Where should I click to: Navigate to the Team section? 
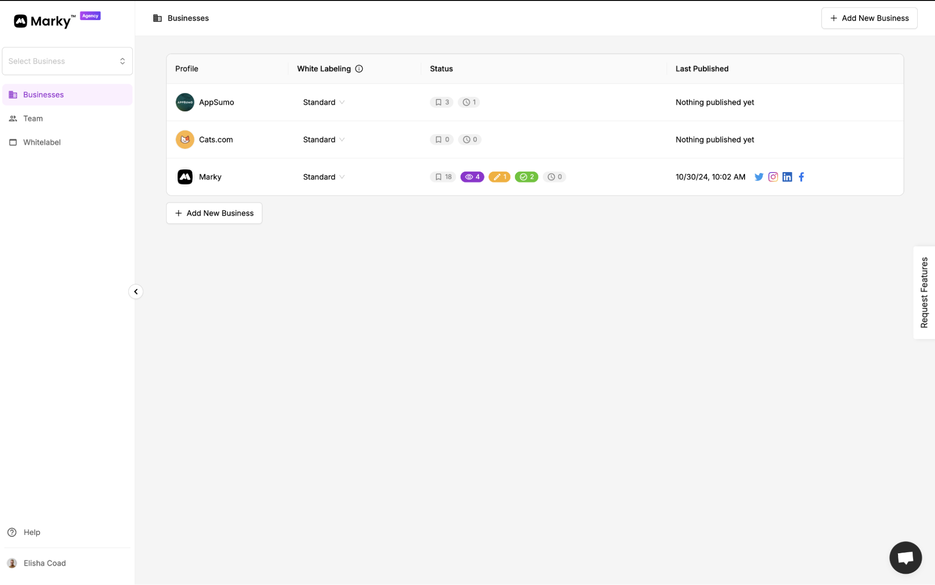[x=33, y=118]
